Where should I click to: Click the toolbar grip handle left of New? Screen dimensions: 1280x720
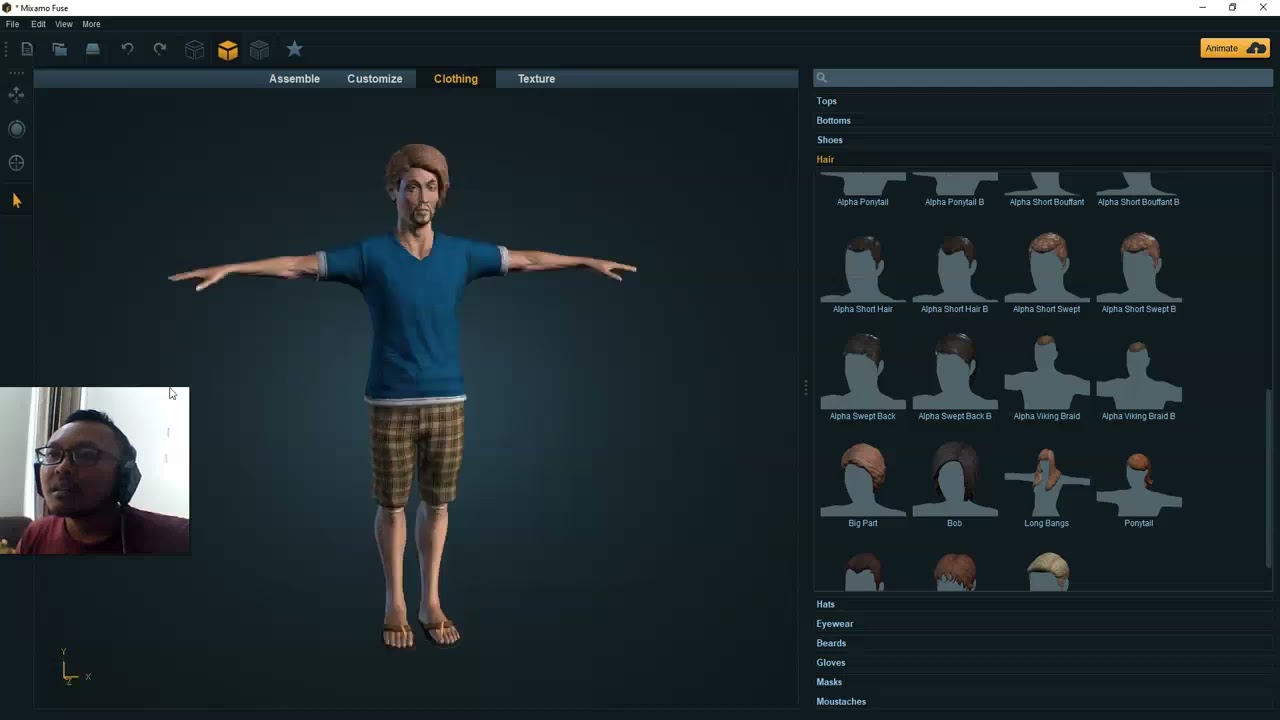(x=7, y=49)
